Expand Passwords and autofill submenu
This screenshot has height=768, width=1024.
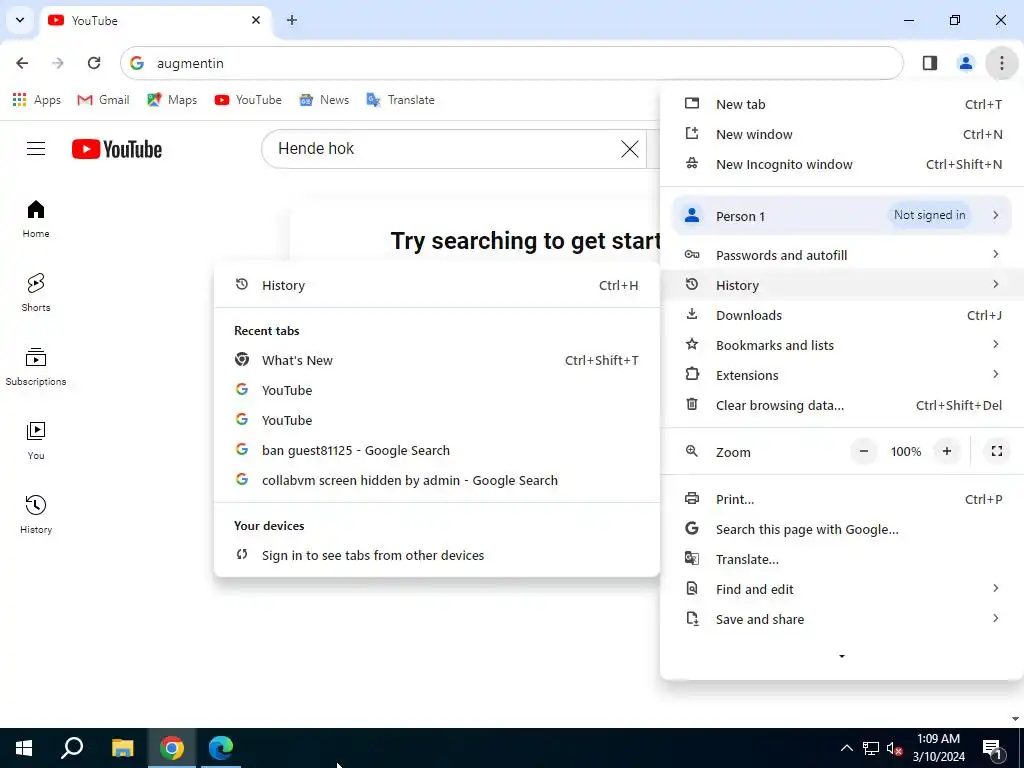tap(842, 255)
